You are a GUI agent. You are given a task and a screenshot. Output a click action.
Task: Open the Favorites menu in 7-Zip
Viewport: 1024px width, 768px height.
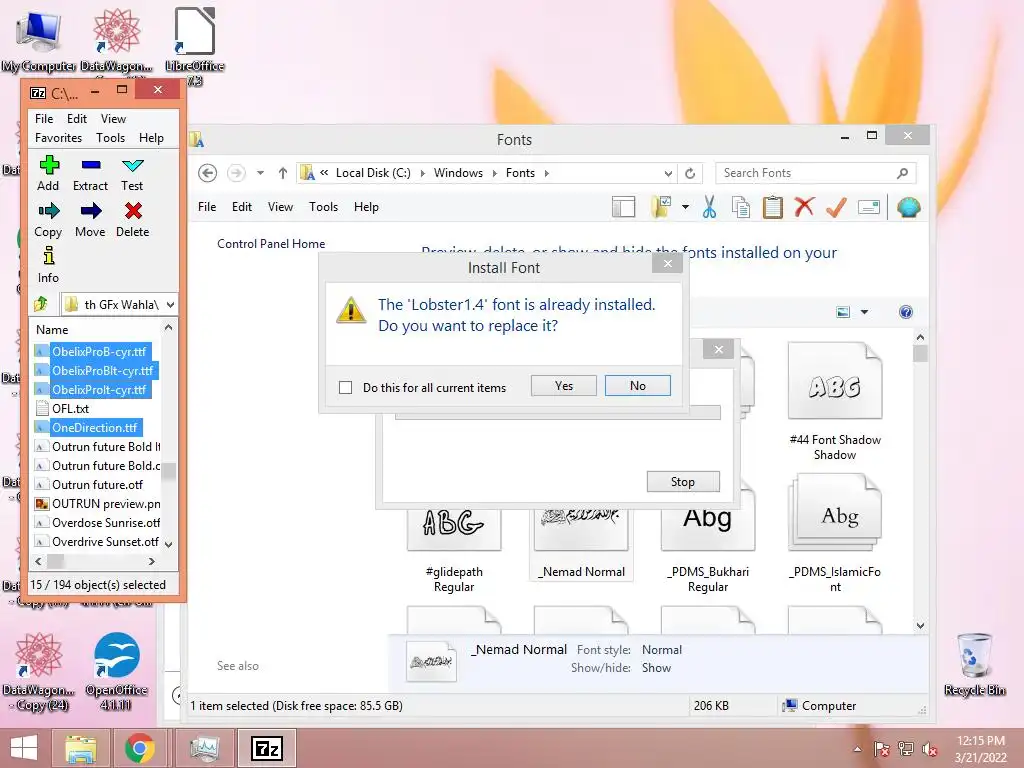(x=58, y=137)
